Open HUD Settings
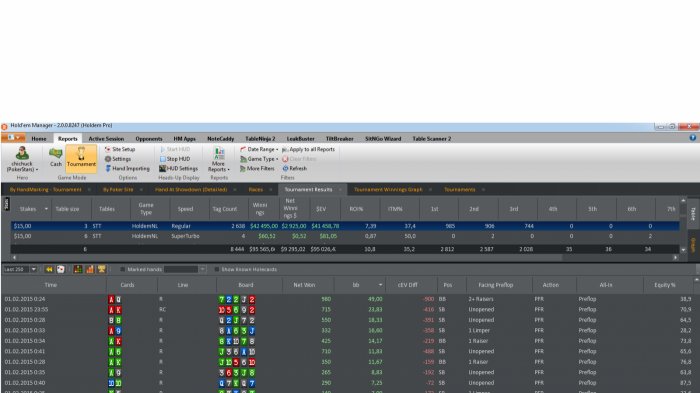 tap(178, 168)
